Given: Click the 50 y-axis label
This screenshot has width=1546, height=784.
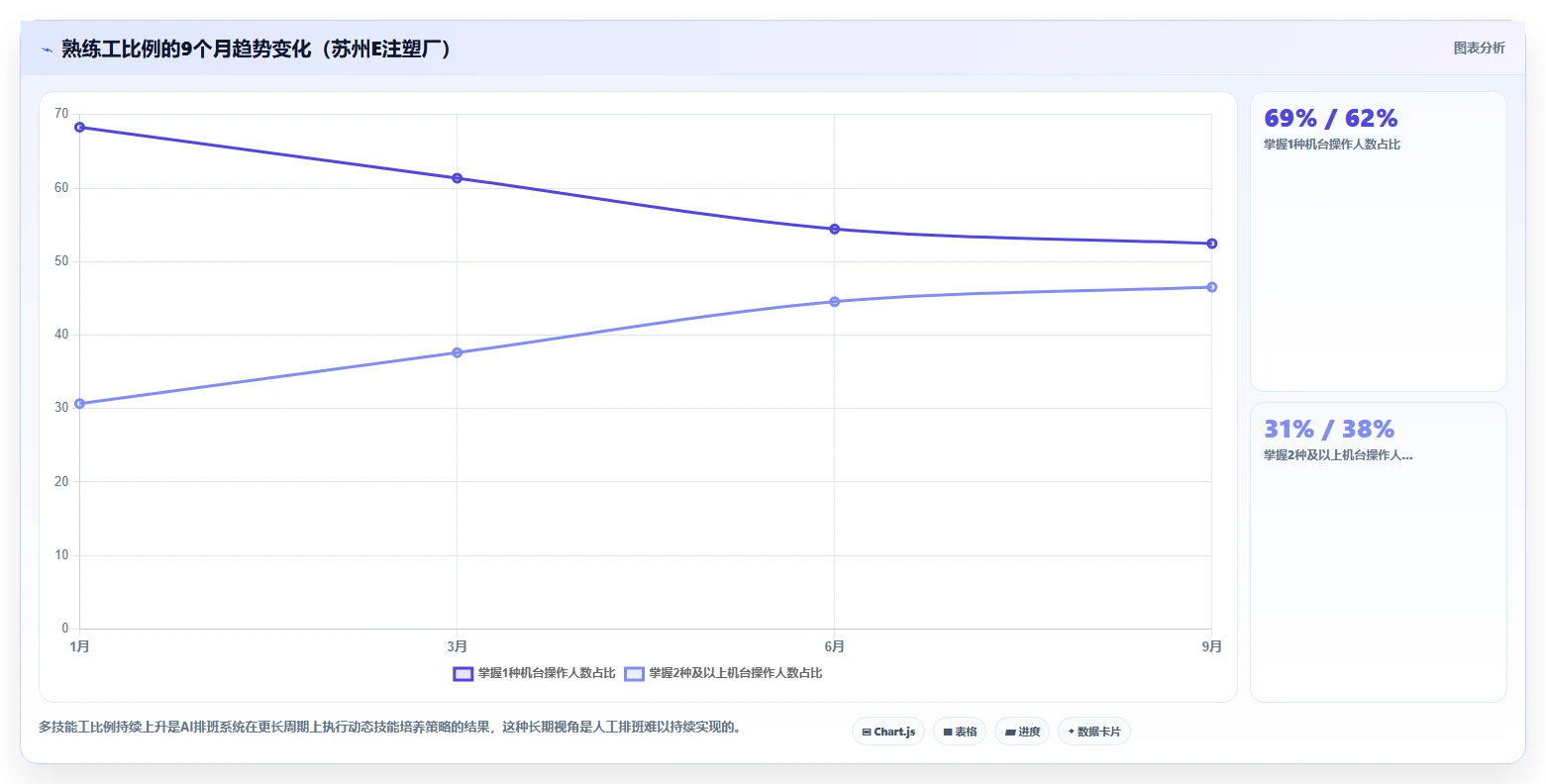Looking at the screenshot, I should (61, 261).
